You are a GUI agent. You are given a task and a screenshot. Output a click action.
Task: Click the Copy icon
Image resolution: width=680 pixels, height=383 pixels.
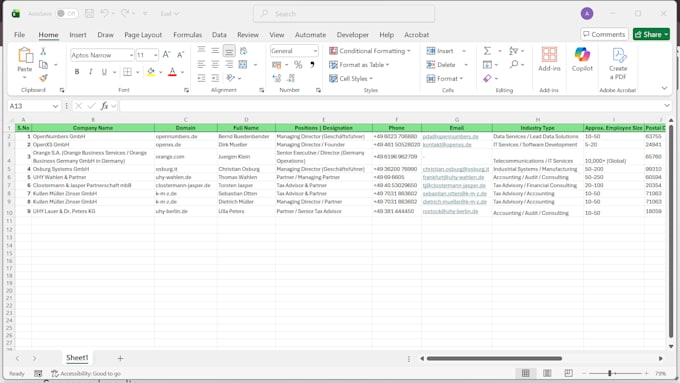(43, 65)
